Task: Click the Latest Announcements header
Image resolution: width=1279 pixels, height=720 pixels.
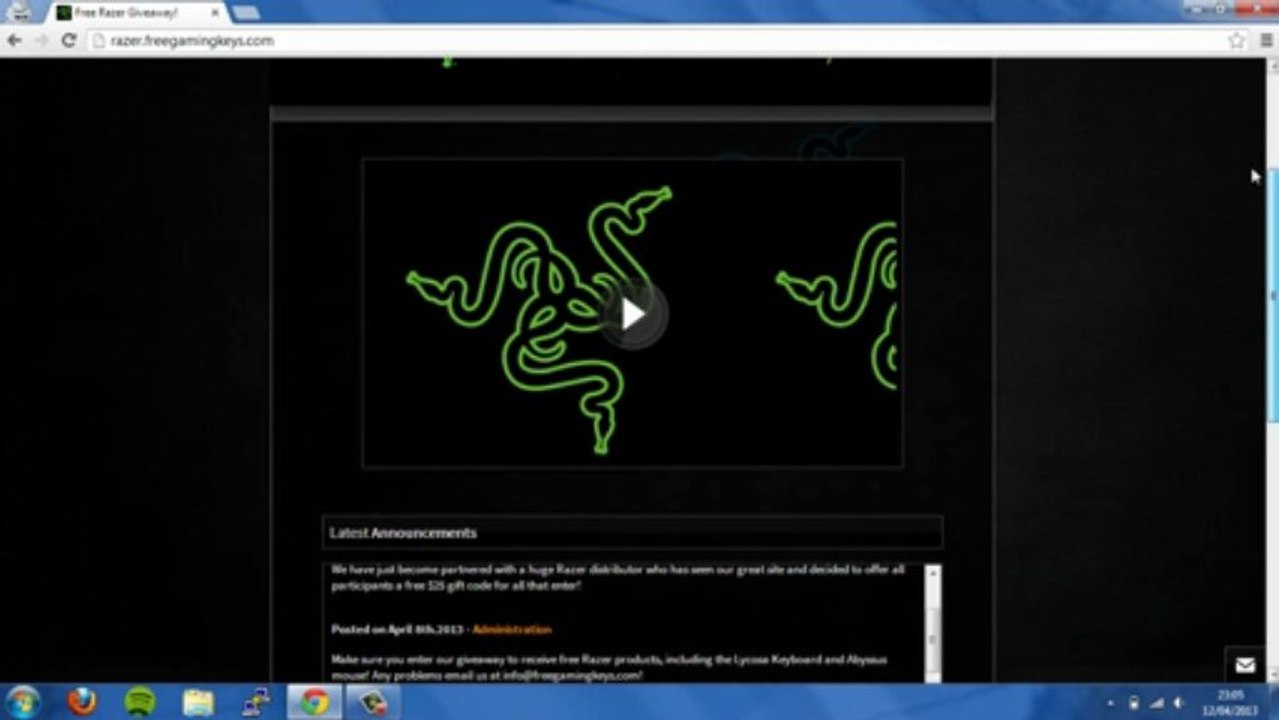Action: (632, 533)
